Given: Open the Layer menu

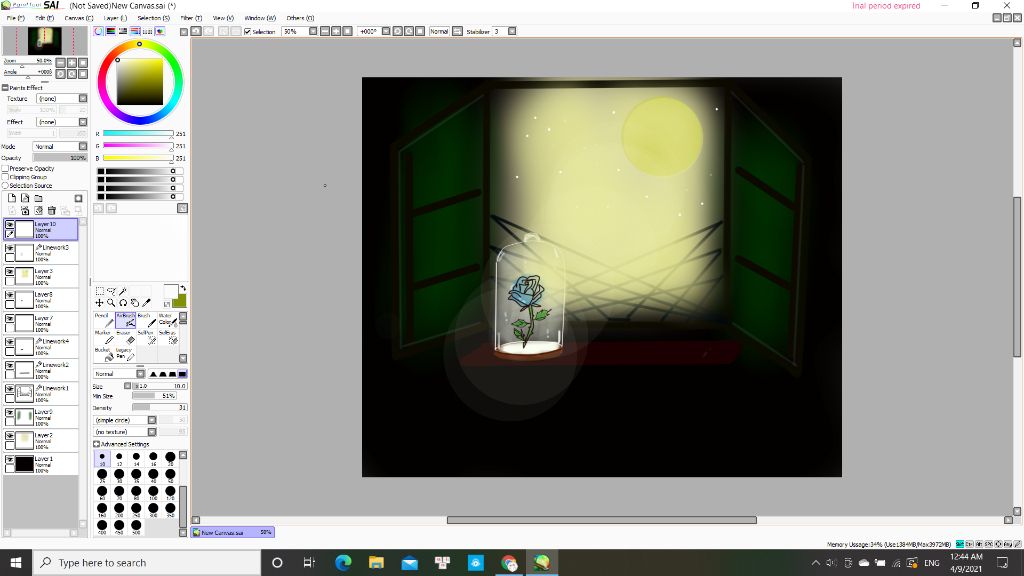Looking at the screenshot, I should click(x=115, y=18).
